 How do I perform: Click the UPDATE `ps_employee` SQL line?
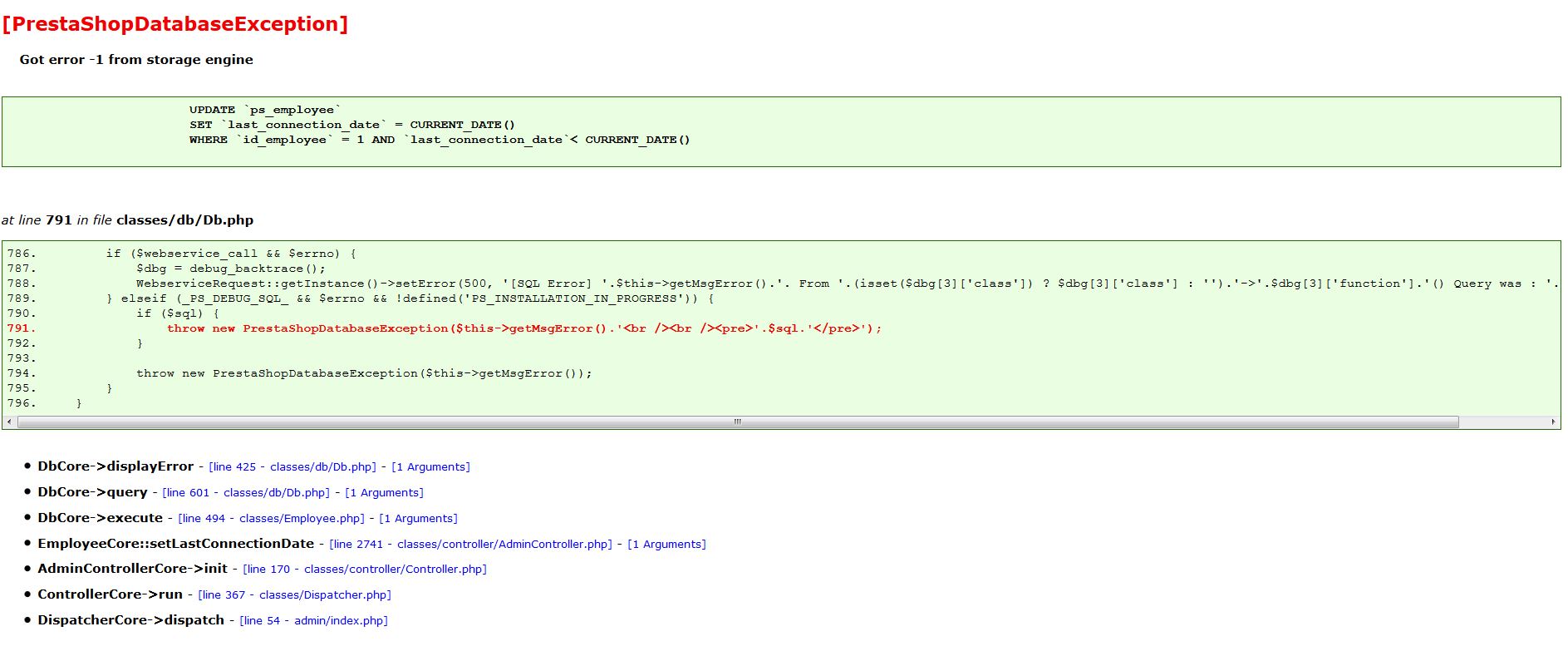pyautogui.click(x=265, y=110)
